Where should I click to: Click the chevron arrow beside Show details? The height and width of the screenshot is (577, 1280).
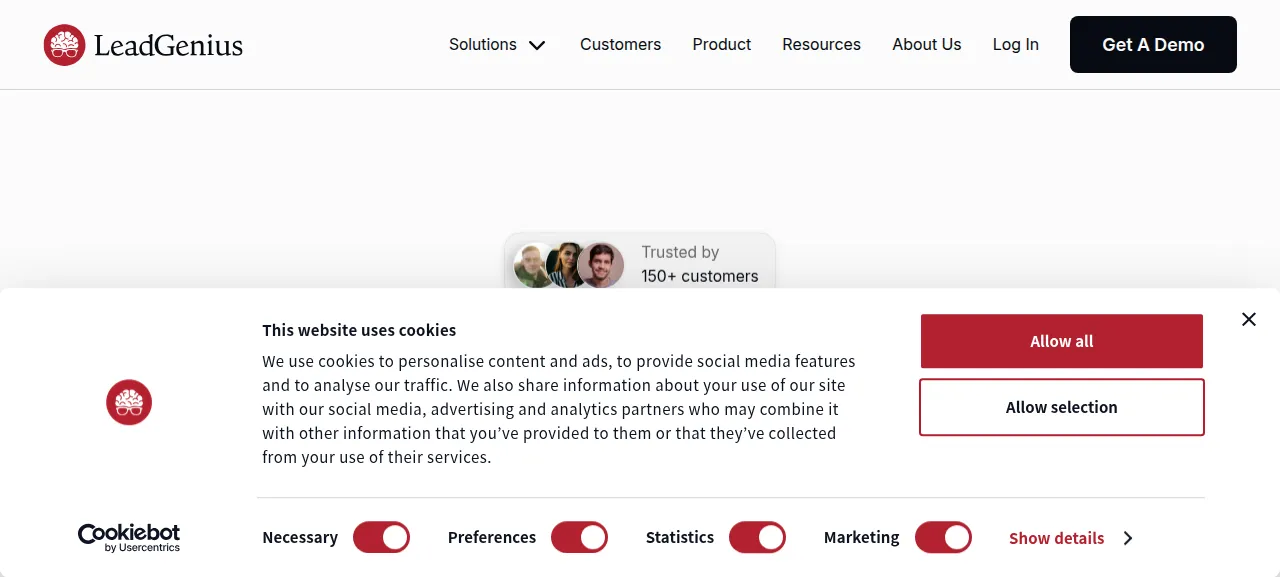[x=1128, y=538]
